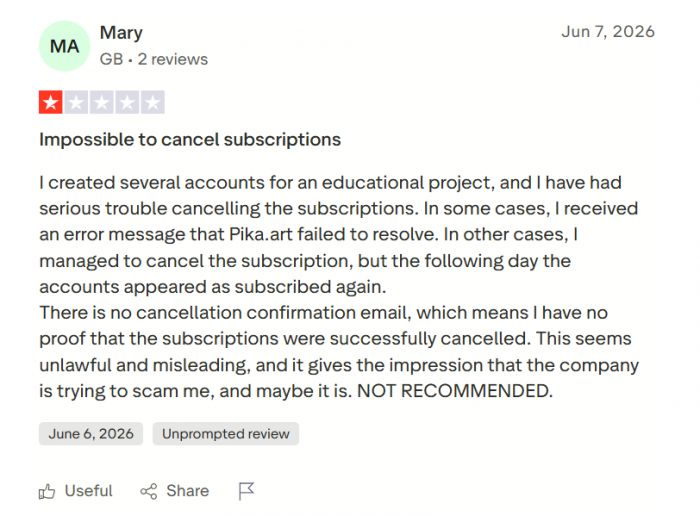Open 'Impossible to cancel subscriptions' review title
700x516 pixels.
point(190,140)
